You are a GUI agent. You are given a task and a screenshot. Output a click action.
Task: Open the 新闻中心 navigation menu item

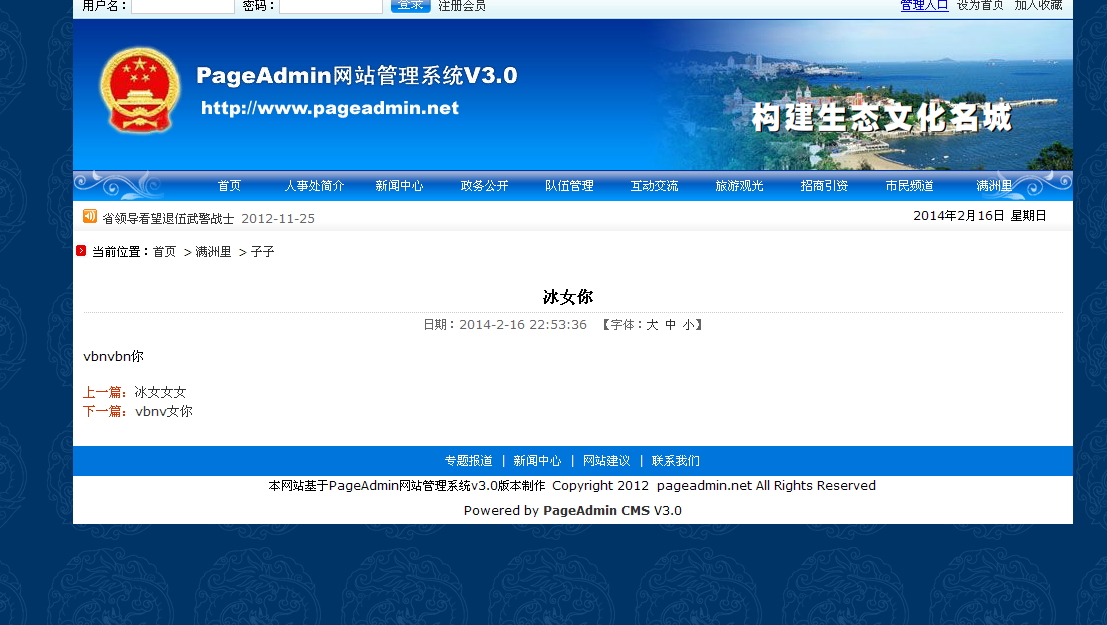[x=399, y=186]
